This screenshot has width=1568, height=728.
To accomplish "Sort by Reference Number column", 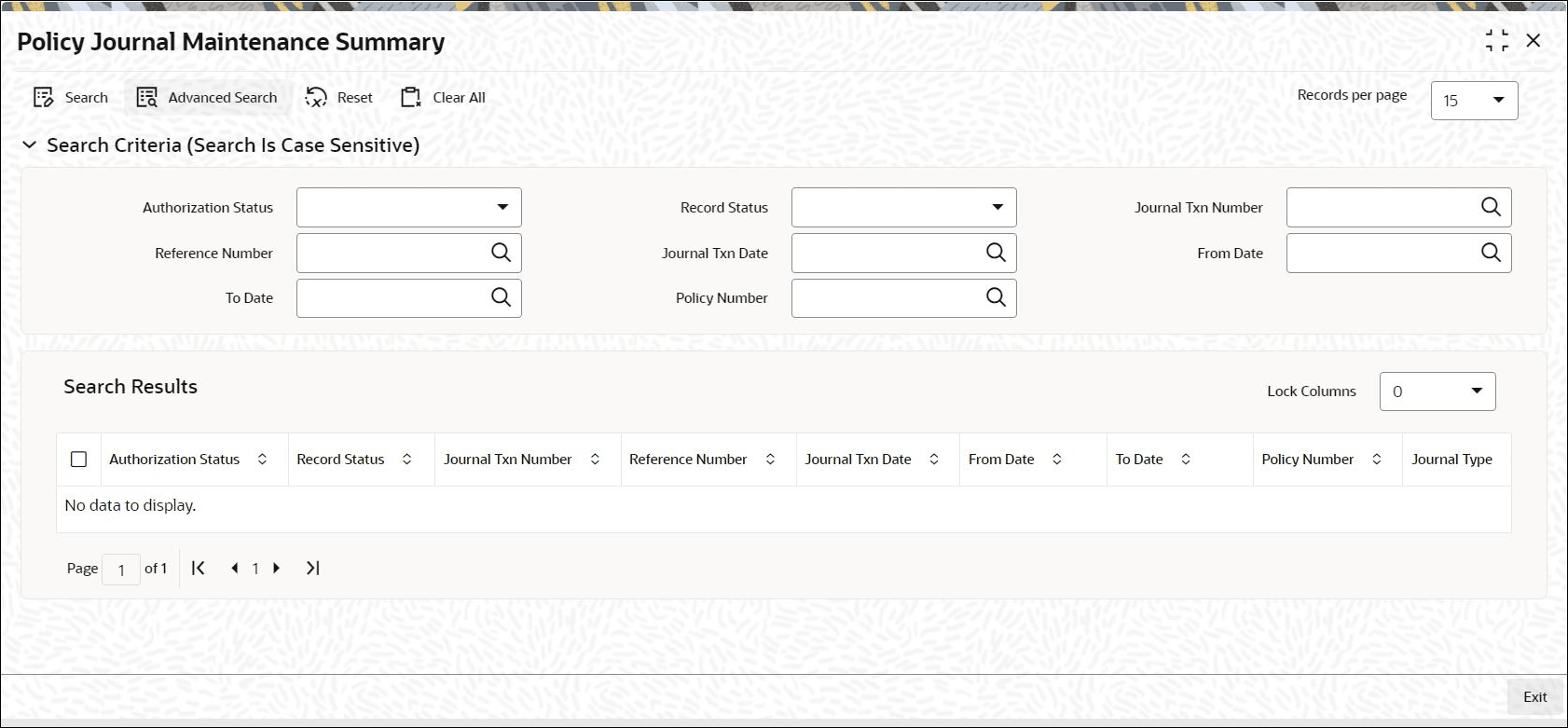I will pos(771,460).
